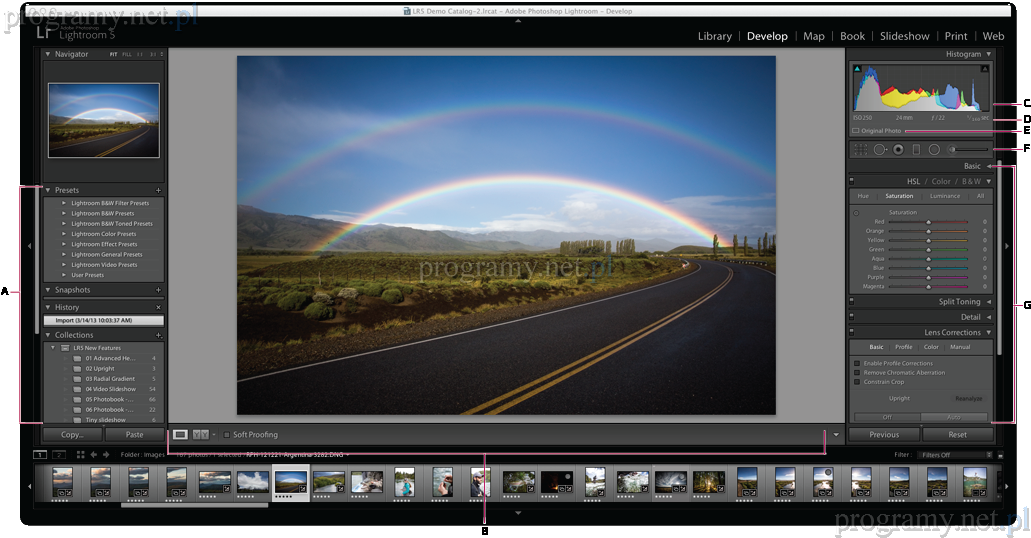The height and width of the screenshot is (538, 1031).
Task: Toggle highlight clipping indicator in histogram
Action: pos(984,68)
